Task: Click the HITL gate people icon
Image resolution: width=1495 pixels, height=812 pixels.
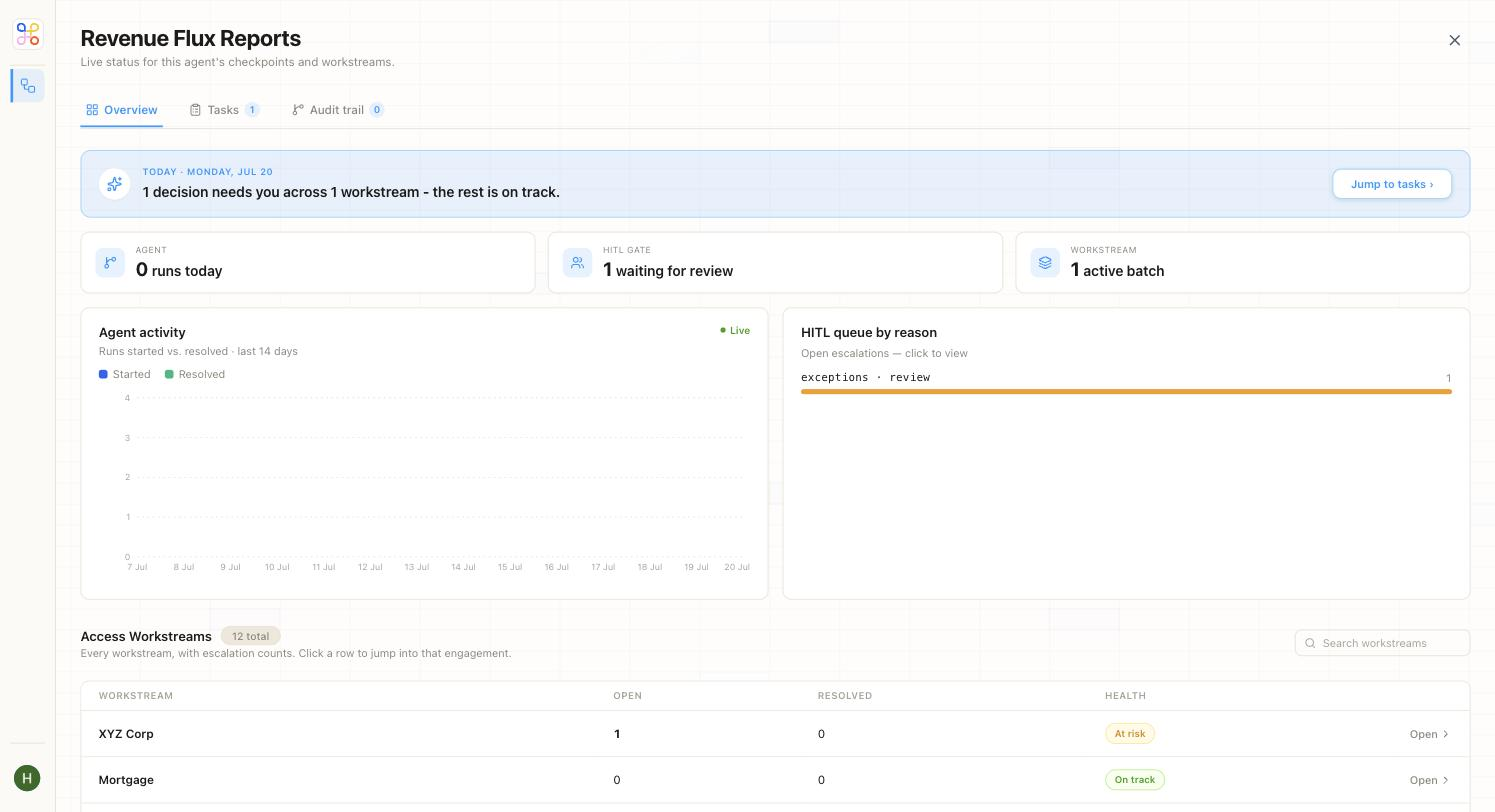Action: (x=577, y=262)
